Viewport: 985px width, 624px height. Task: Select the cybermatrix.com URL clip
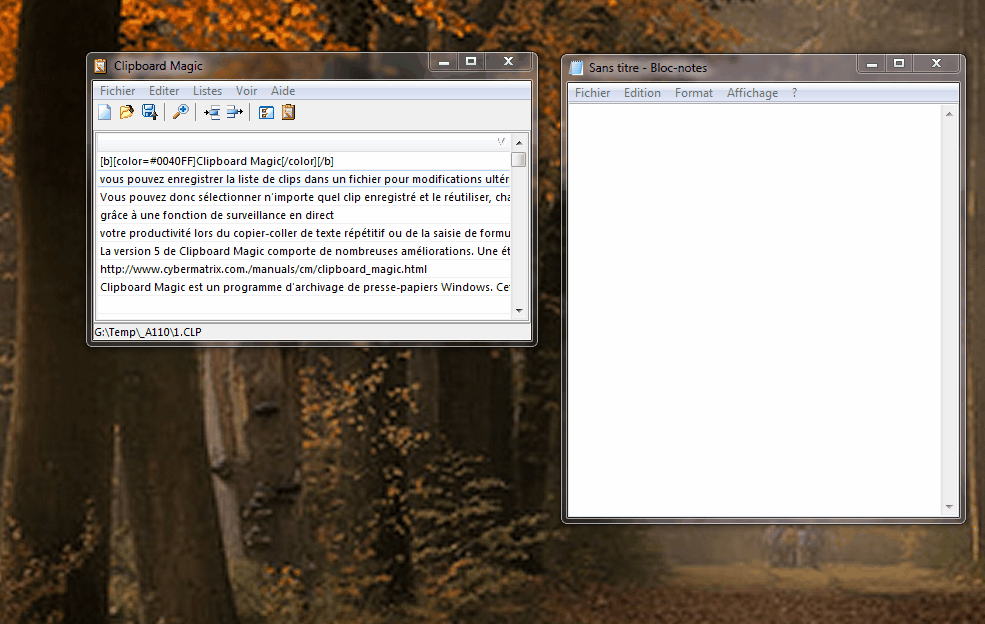(x=303, y=269)
